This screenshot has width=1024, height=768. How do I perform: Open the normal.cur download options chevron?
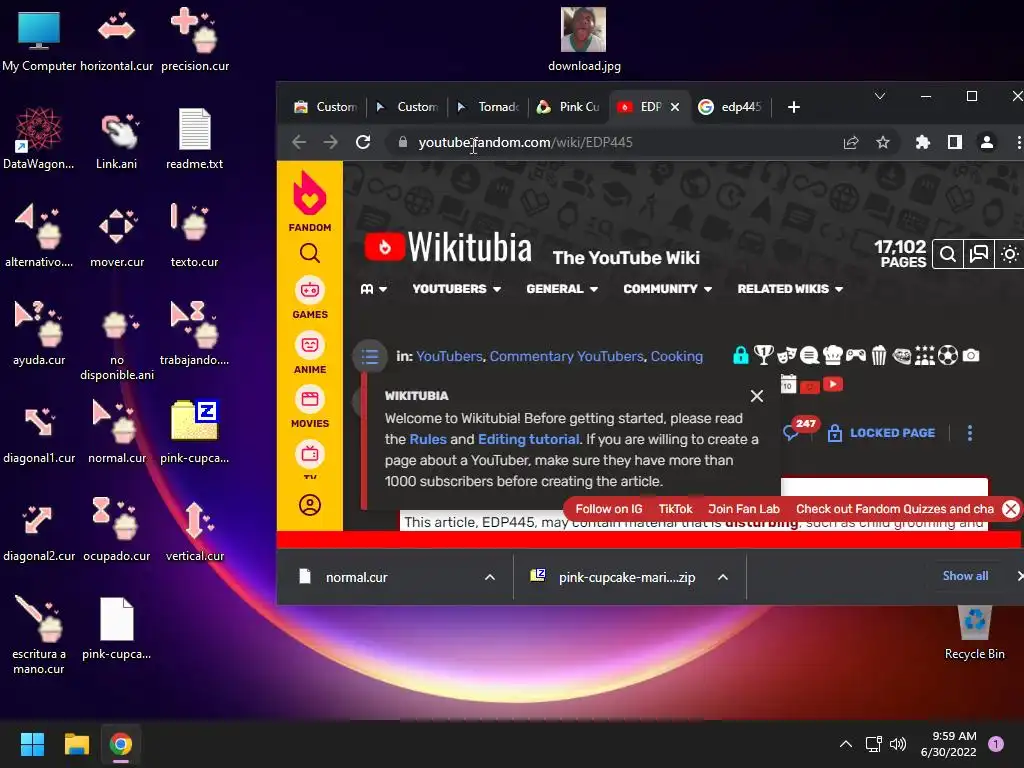(x=490, y=577)
